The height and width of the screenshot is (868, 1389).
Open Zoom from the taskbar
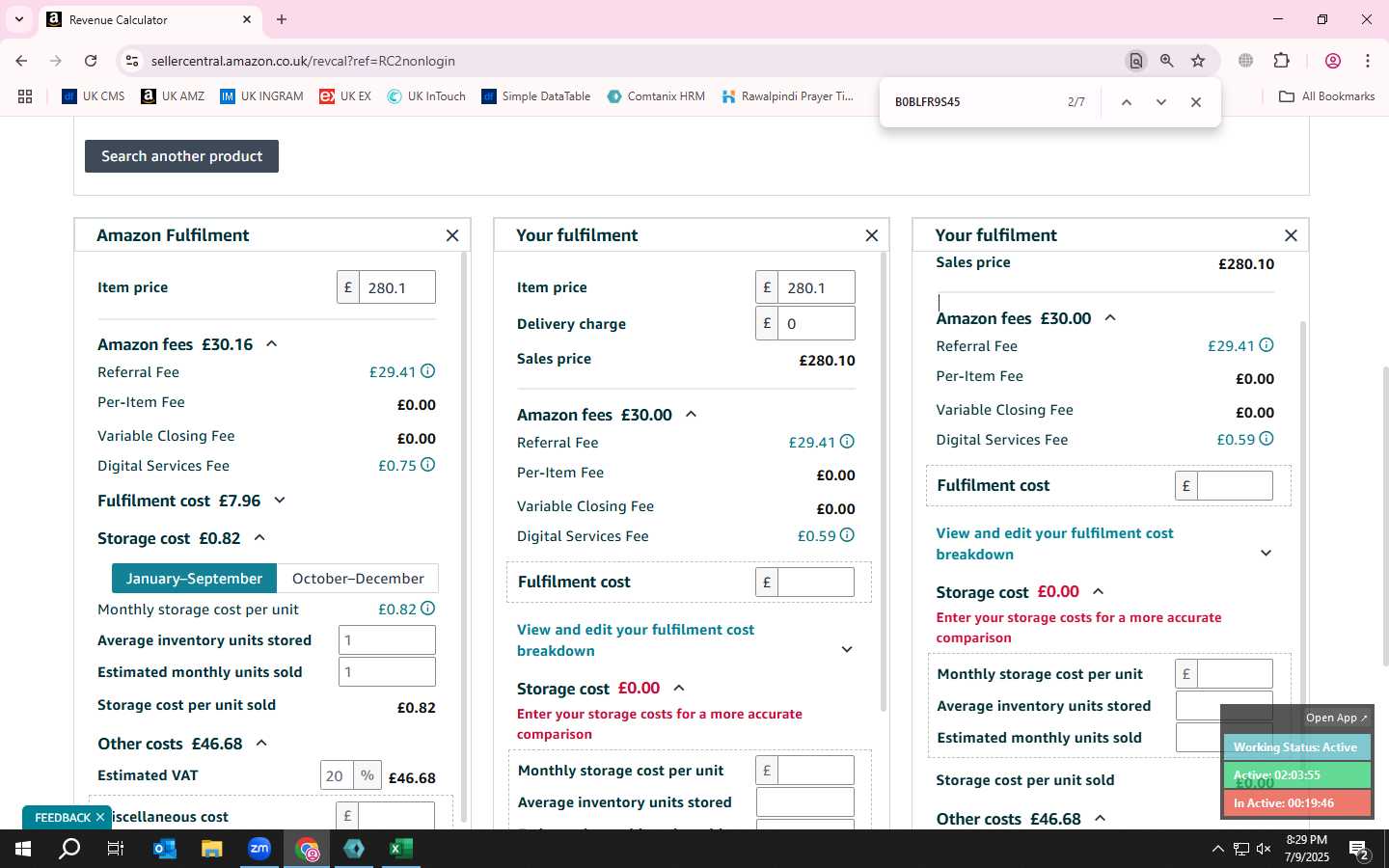(259, 849)
